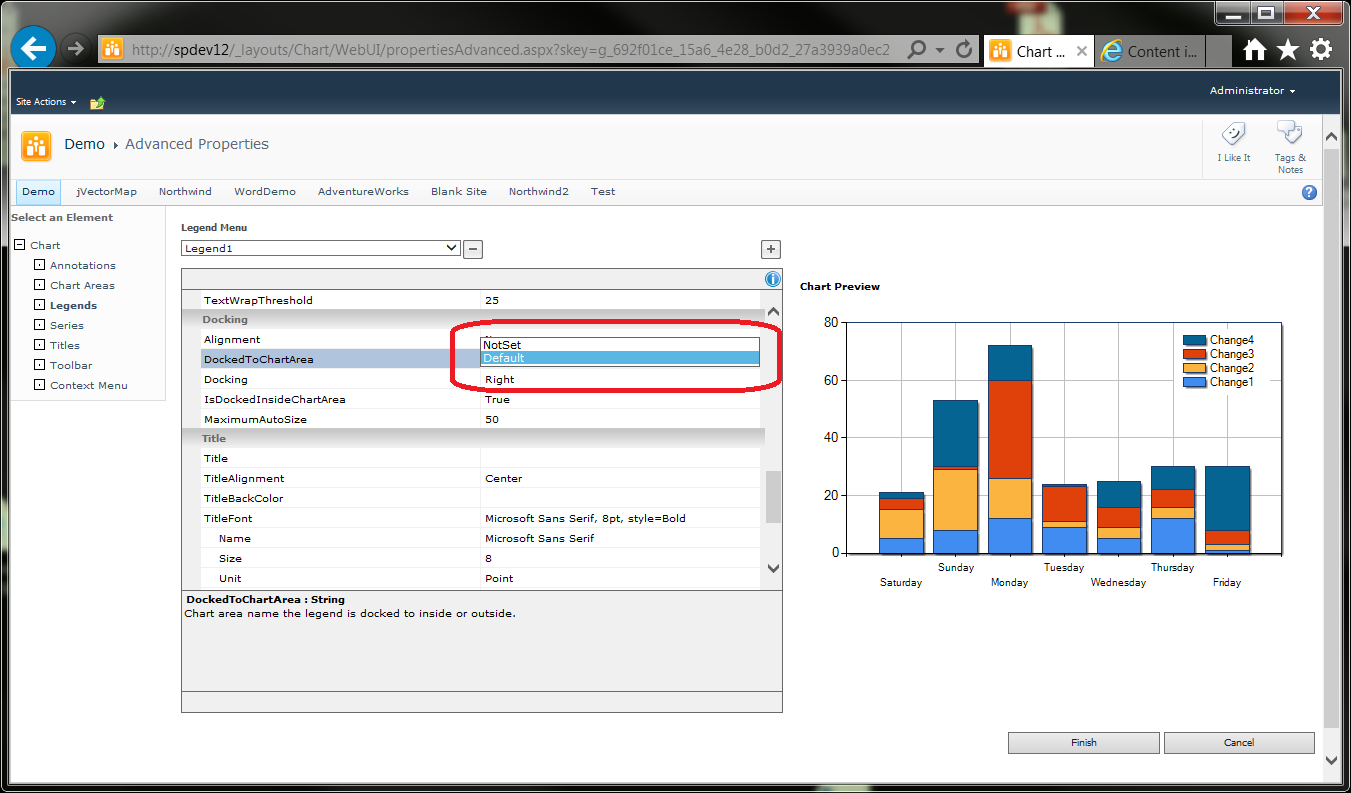The width and height of the screenshot is (1351, 793).
Task: Click the Cancel button
Action: coord(1239,743)
